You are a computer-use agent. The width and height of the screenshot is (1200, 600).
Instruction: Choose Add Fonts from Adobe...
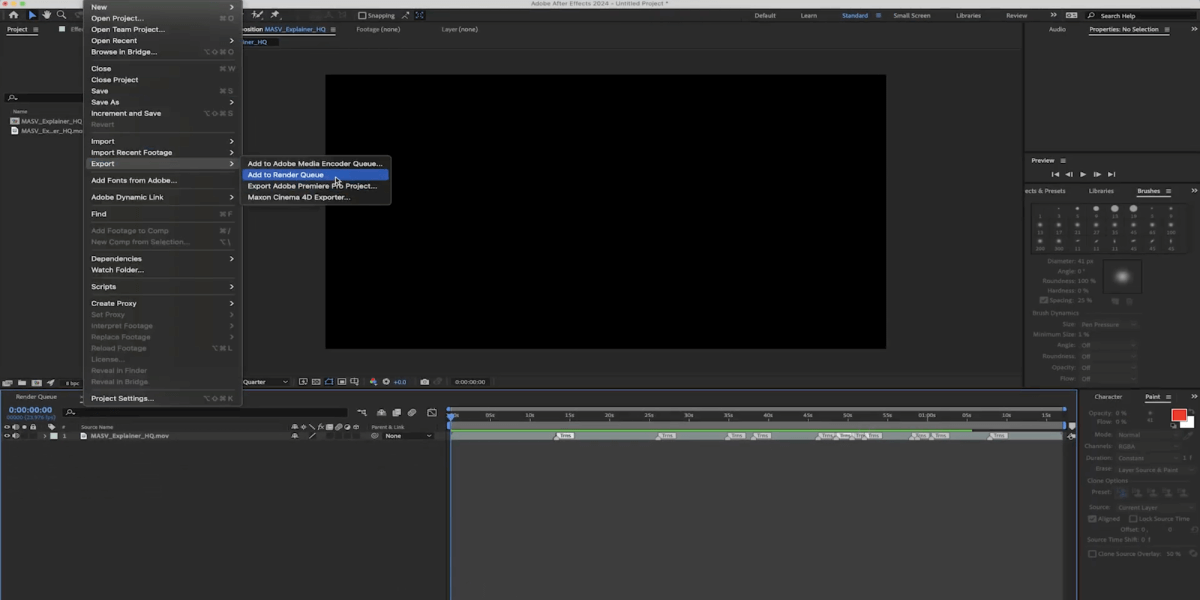[x=162, y=180]
